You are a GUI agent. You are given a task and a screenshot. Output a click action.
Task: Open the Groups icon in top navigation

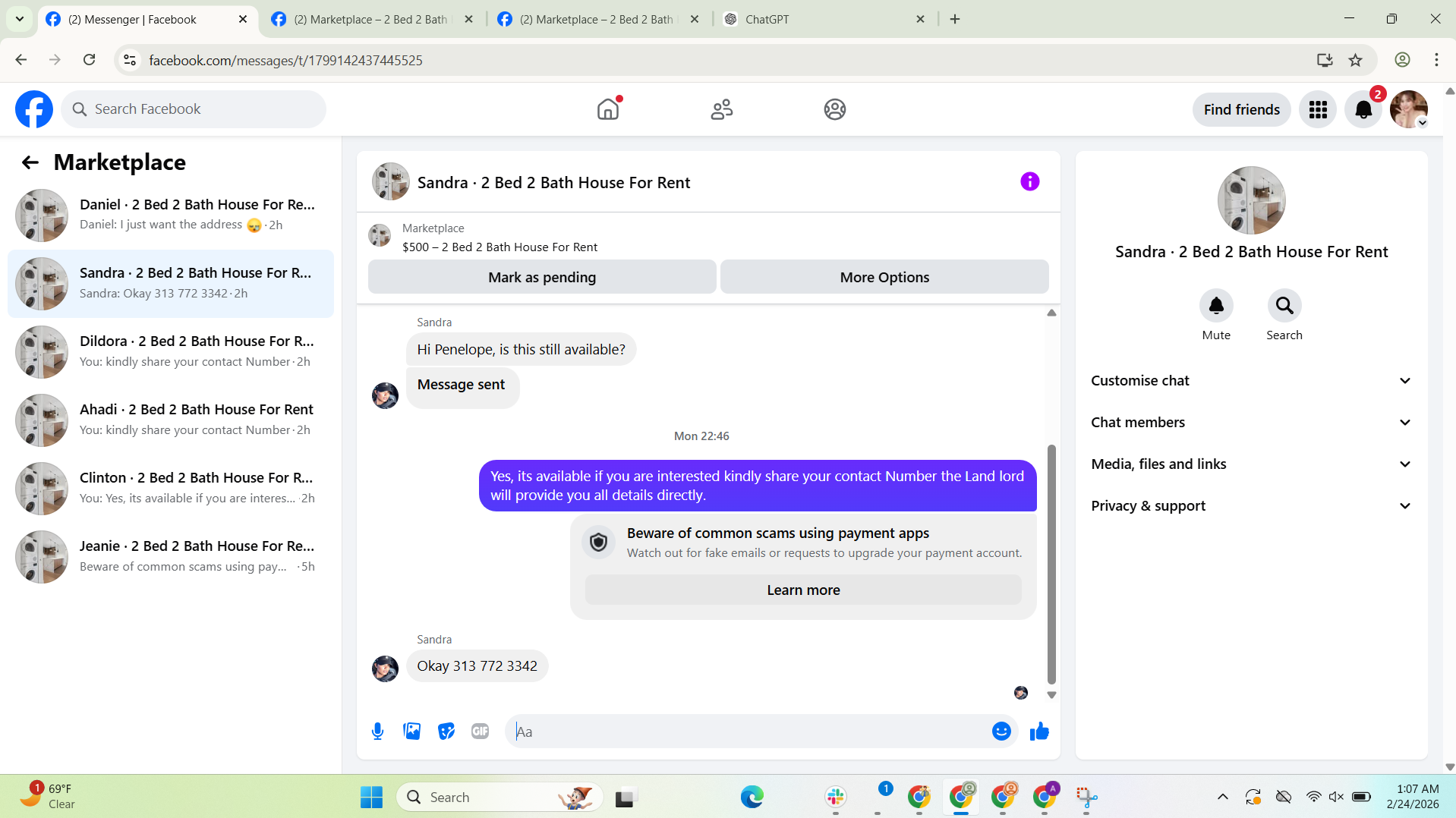(x=834, y=109)
